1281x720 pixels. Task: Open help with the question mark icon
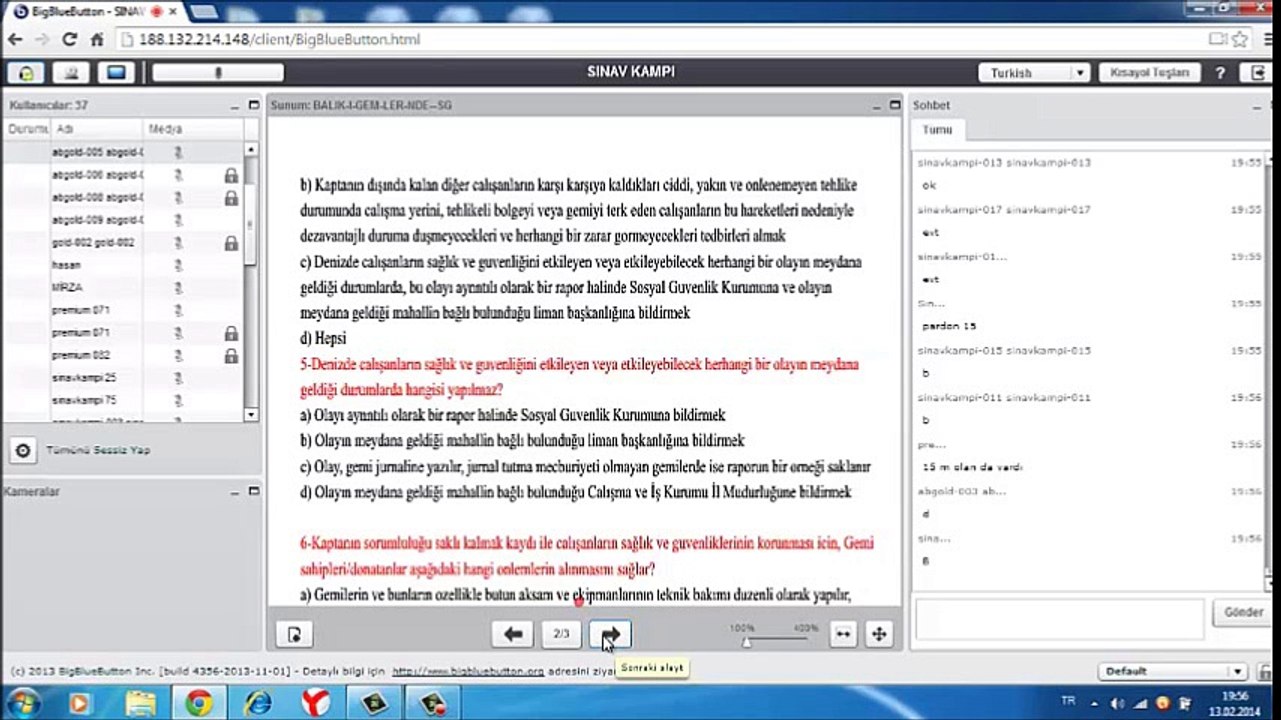[1220, 73]
